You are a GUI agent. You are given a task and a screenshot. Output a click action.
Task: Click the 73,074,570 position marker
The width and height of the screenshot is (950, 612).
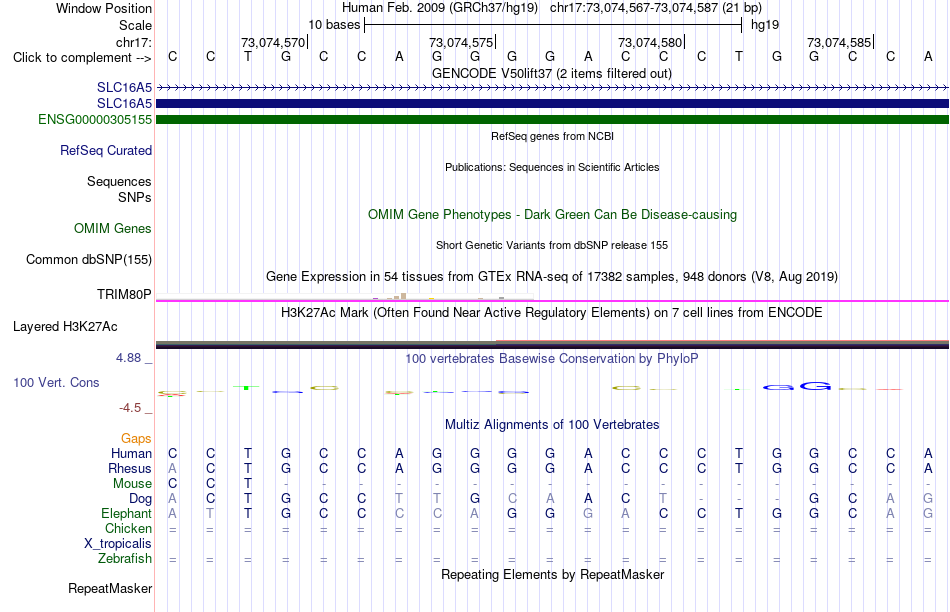(x=273, y=42)
